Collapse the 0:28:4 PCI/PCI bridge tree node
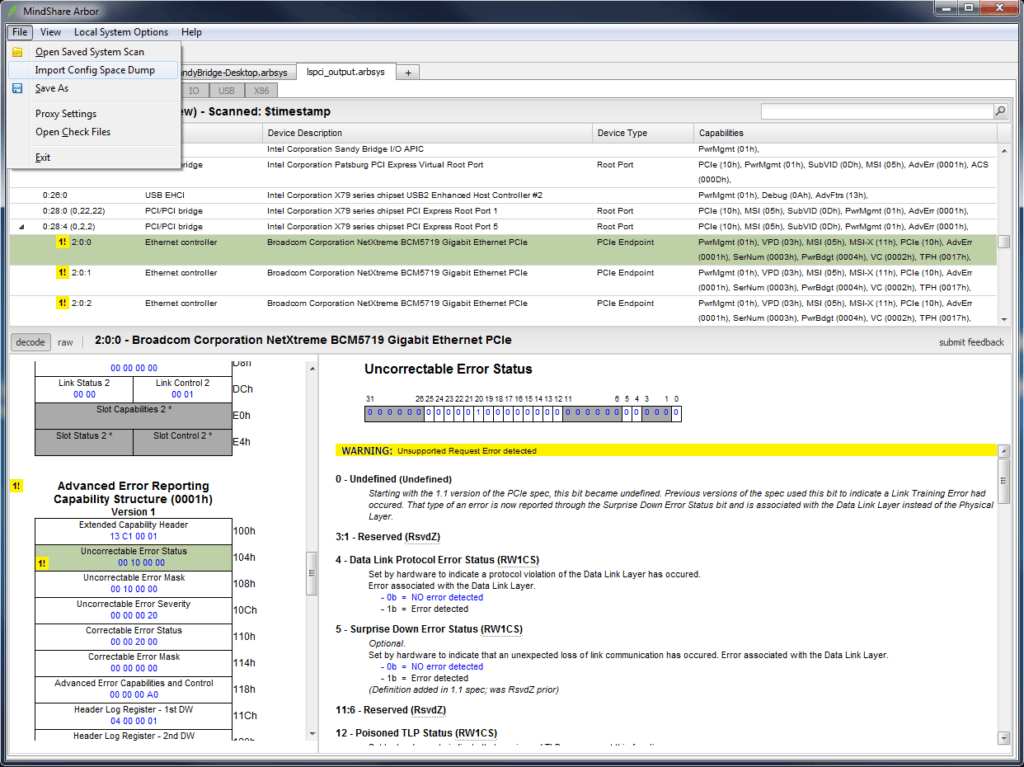Screen dimensions: 1024x767 [x=22, y=227]
